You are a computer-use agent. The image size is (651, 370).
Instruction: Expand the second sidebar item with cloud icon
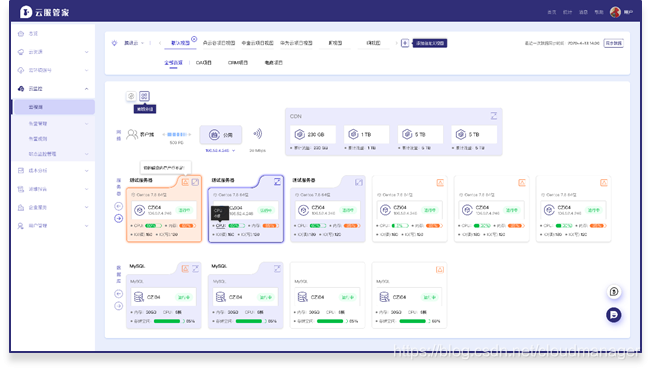86,52
